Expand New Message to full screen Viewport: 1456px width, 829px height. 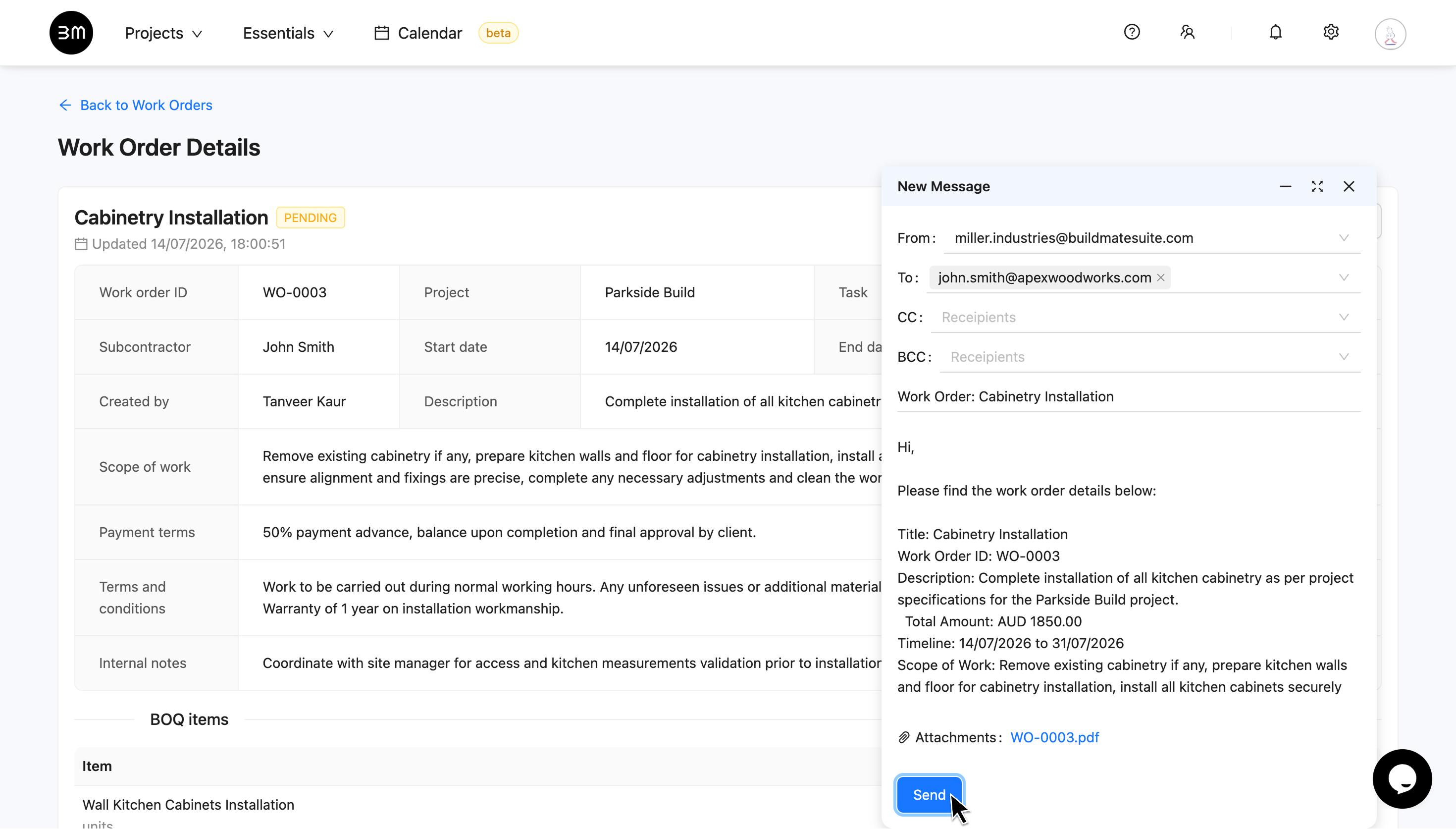click(x=1317, y=186)
